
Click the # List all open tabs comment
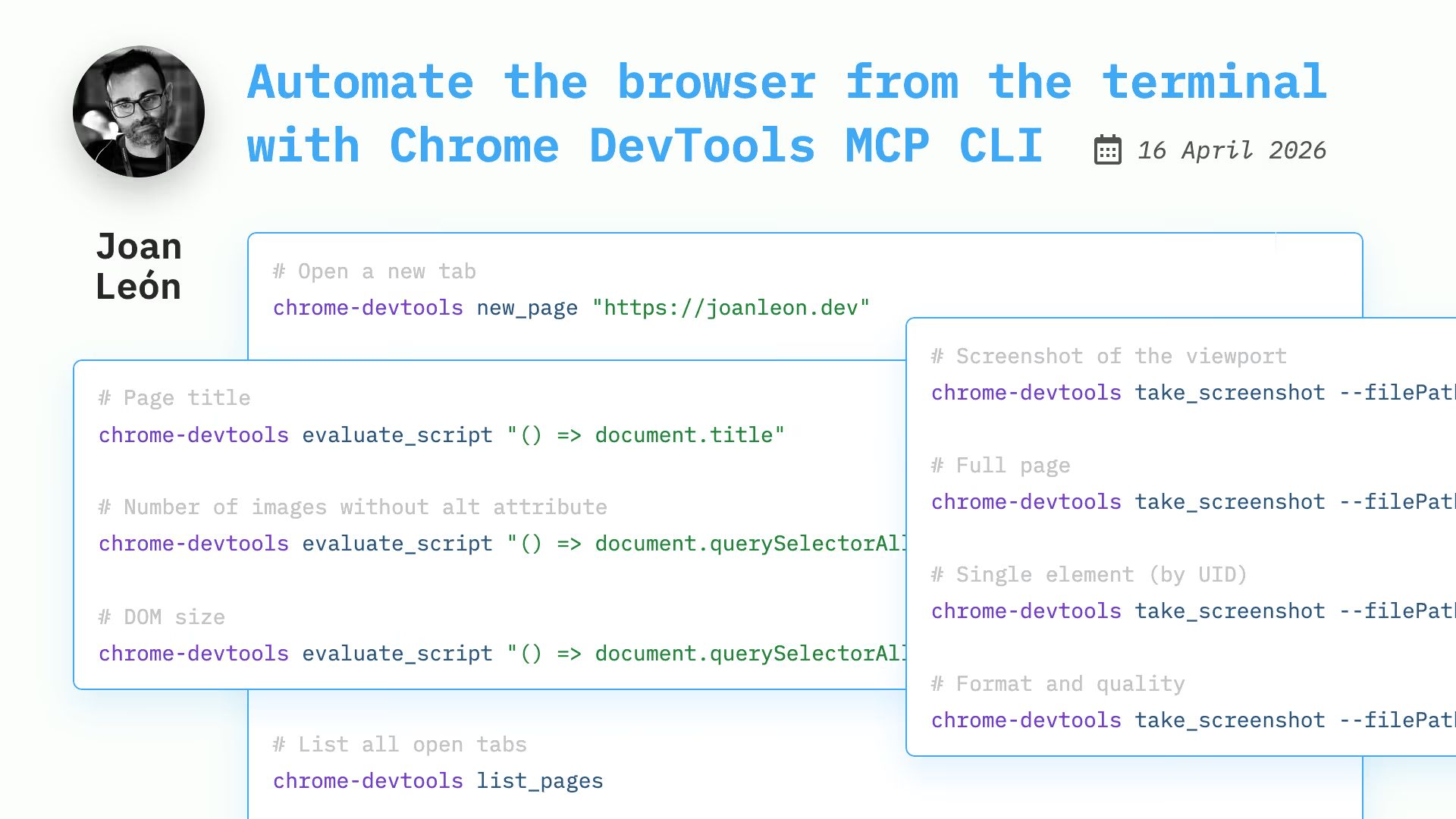point(399,744)
